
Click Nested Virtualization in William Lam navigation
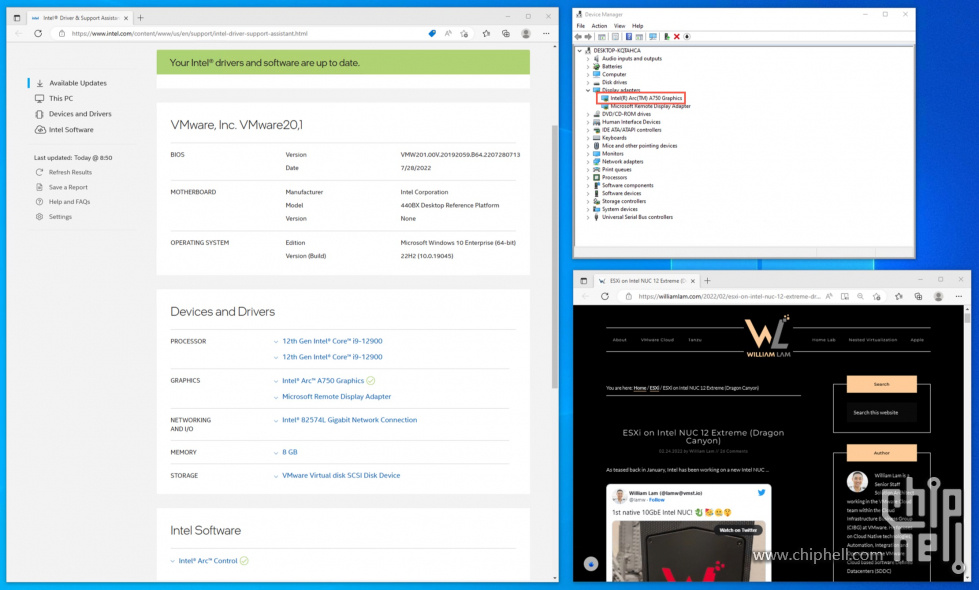tap(872, 340)
